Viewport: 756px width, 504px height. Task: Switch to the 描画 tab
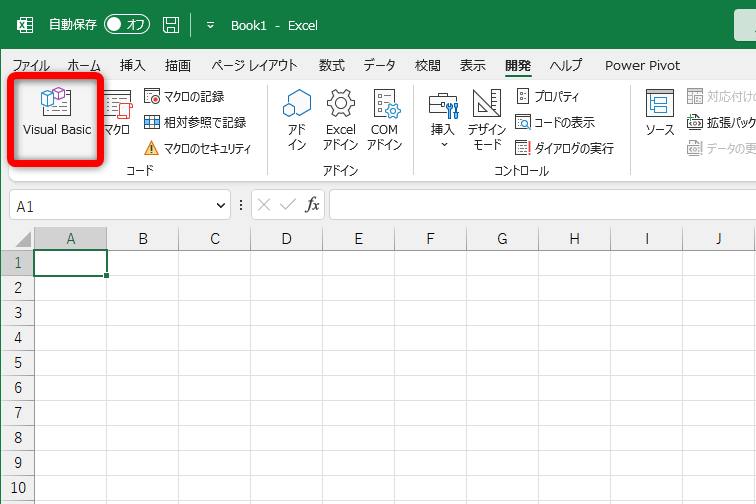[177, 65]
